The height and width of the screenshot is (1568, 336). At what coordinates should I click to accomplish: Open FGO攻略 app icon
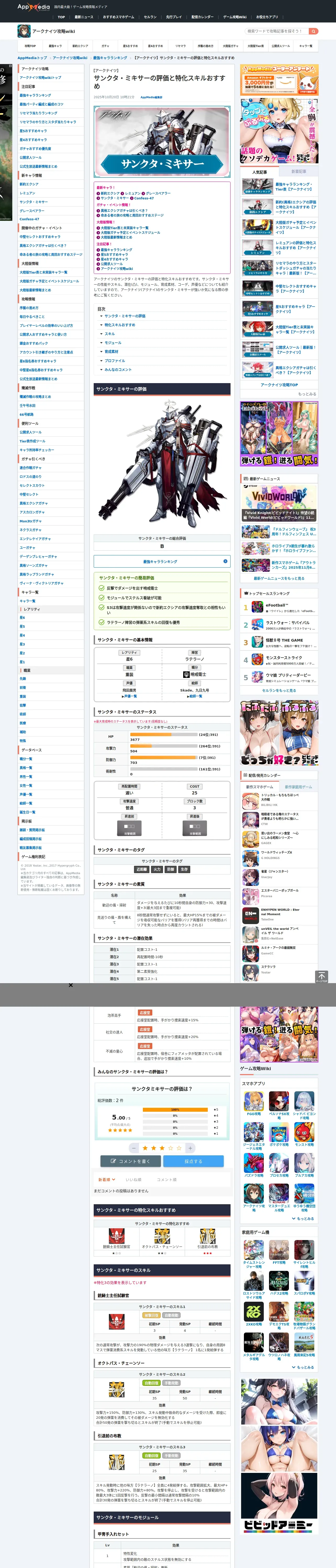[254, 1101]
